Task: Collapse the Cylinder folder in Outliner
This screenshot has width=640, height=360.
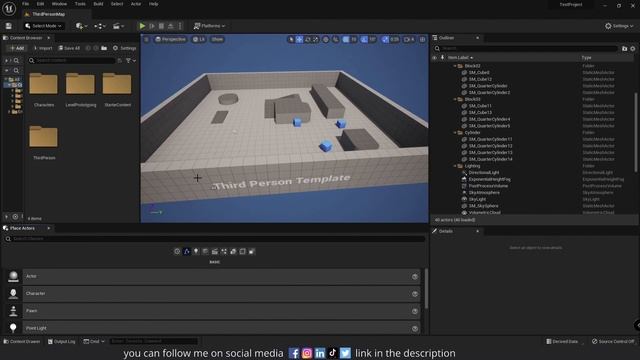Action: tap(455, 133)
